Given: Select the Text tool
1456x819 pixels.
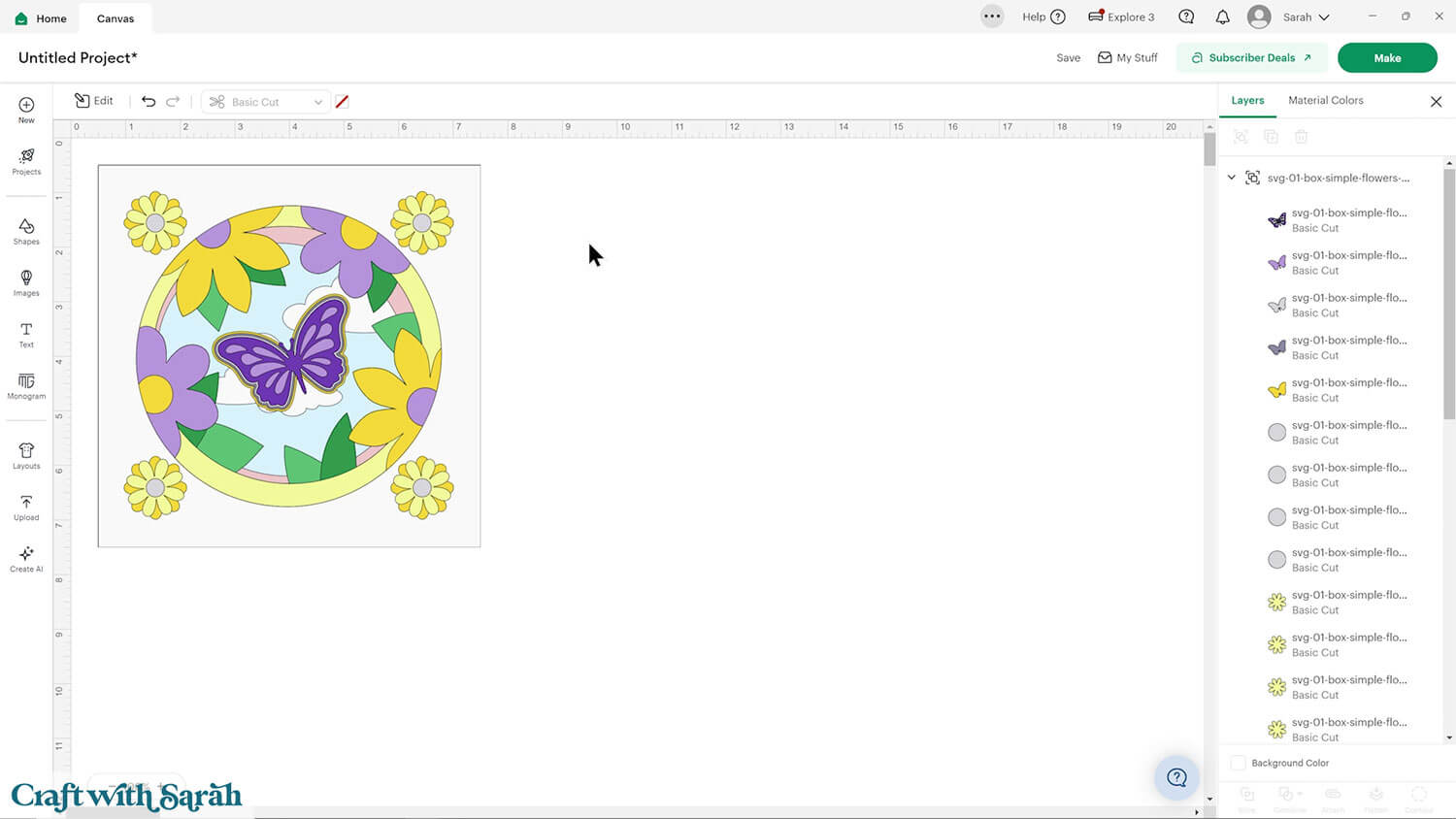Looking at the screenshot, I should (26, 335).
